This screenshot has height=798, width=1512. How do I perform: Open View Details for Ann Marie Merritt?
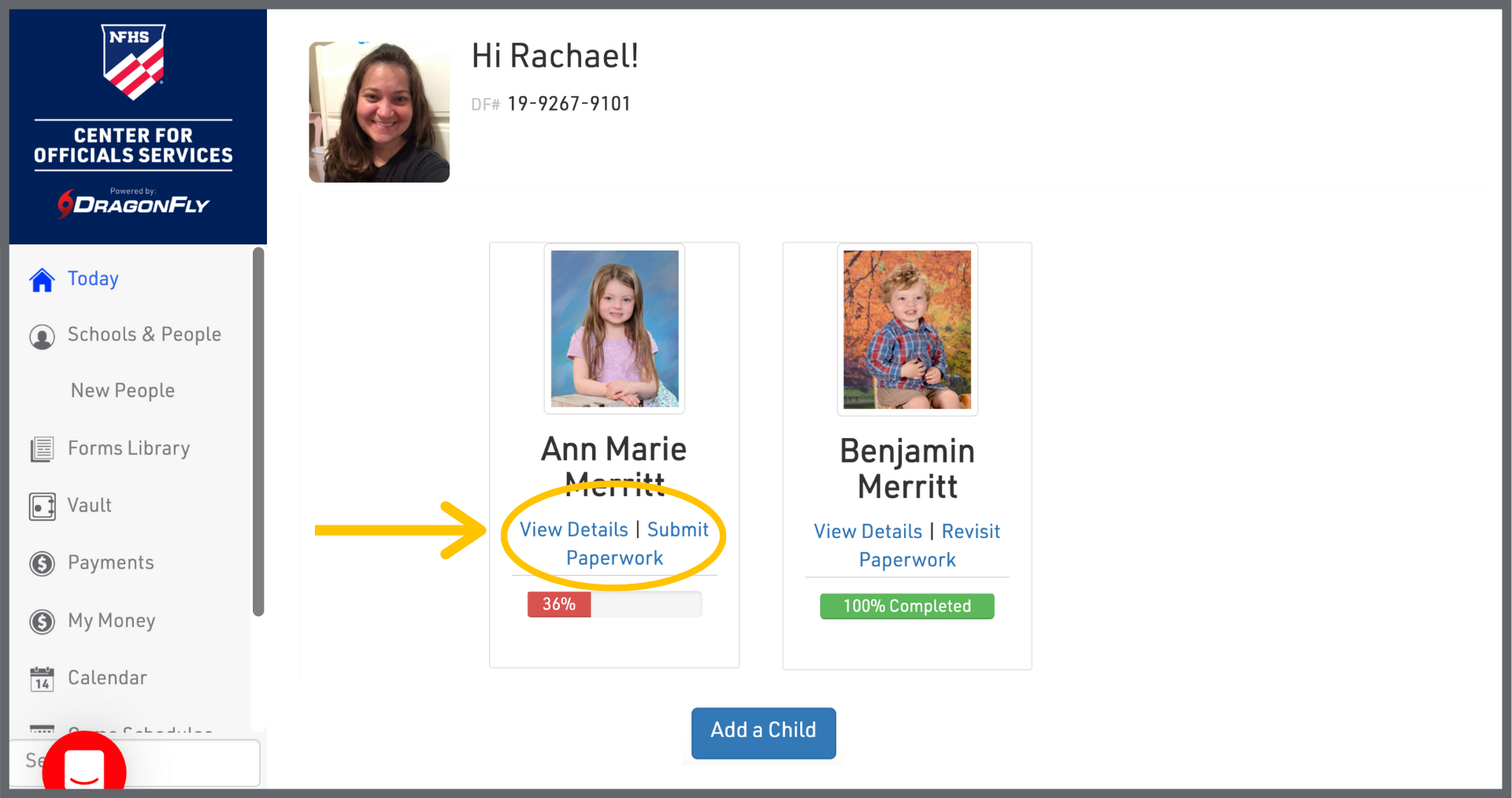tap(573, 530)
